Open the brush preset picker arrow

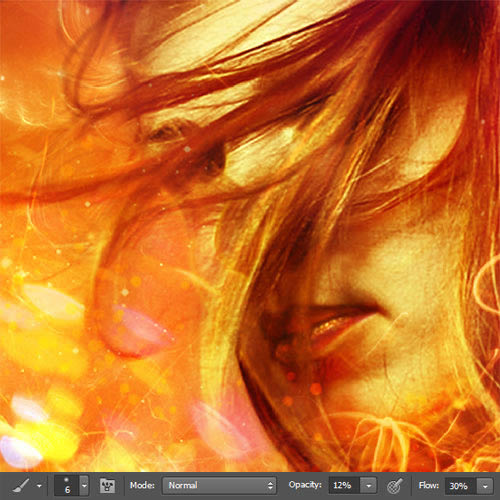[x=84, y=485]
